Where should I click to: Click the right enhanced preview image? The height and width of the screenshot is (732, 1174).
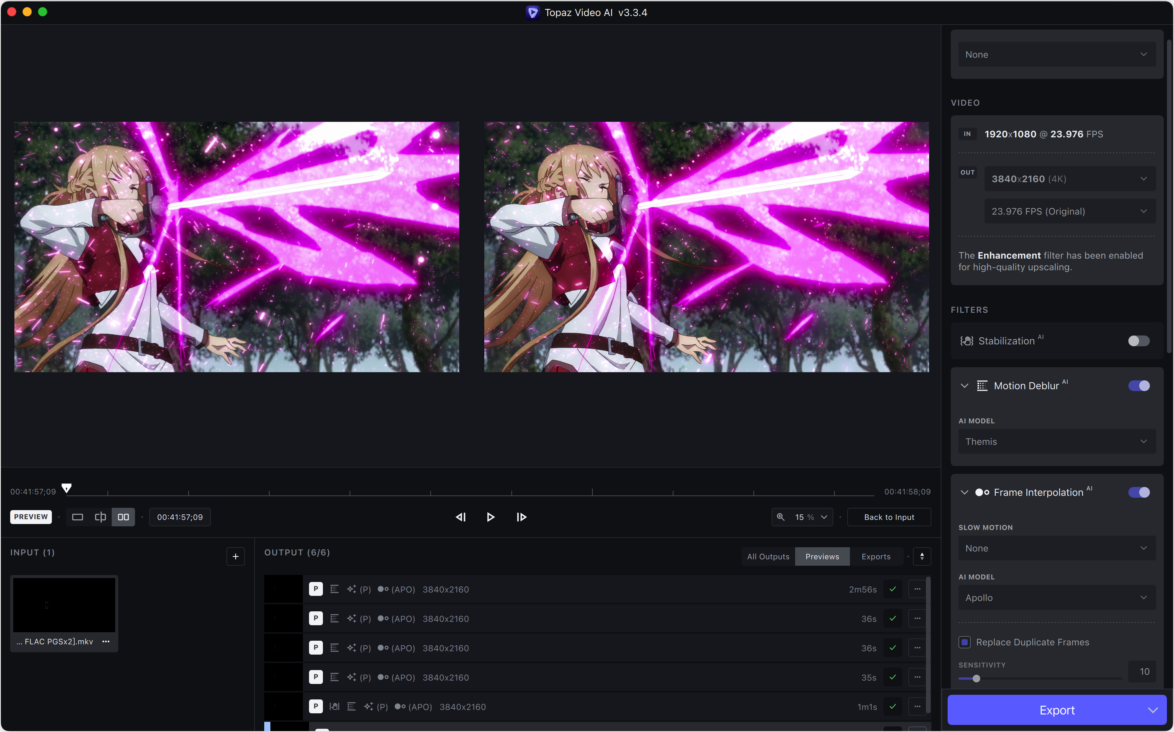[x=707, y=247]
